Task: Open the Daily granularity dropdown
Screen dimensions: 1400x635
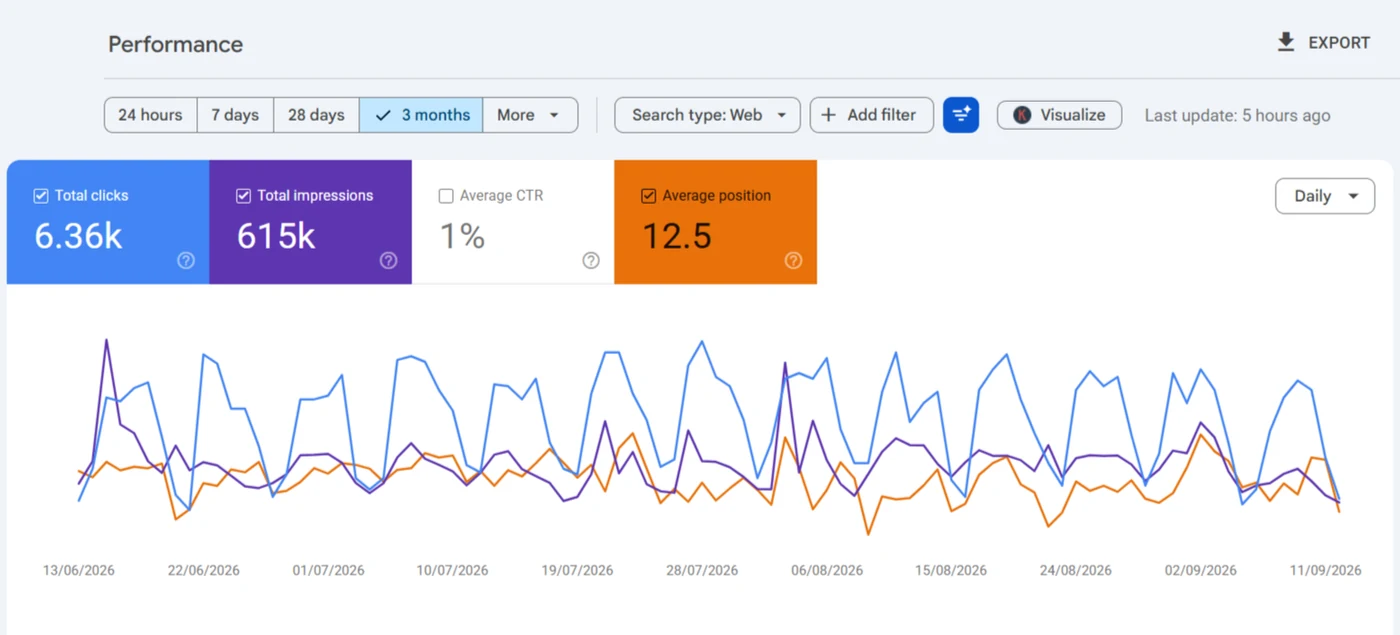Action: pyautogui.click(x=1325, y=196)
